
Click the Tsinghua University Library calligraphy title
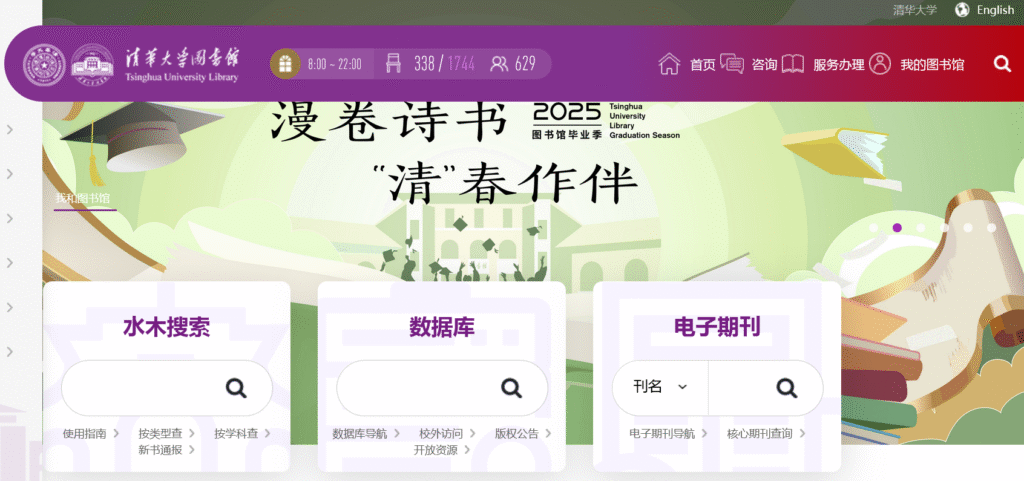pos(182,64)
